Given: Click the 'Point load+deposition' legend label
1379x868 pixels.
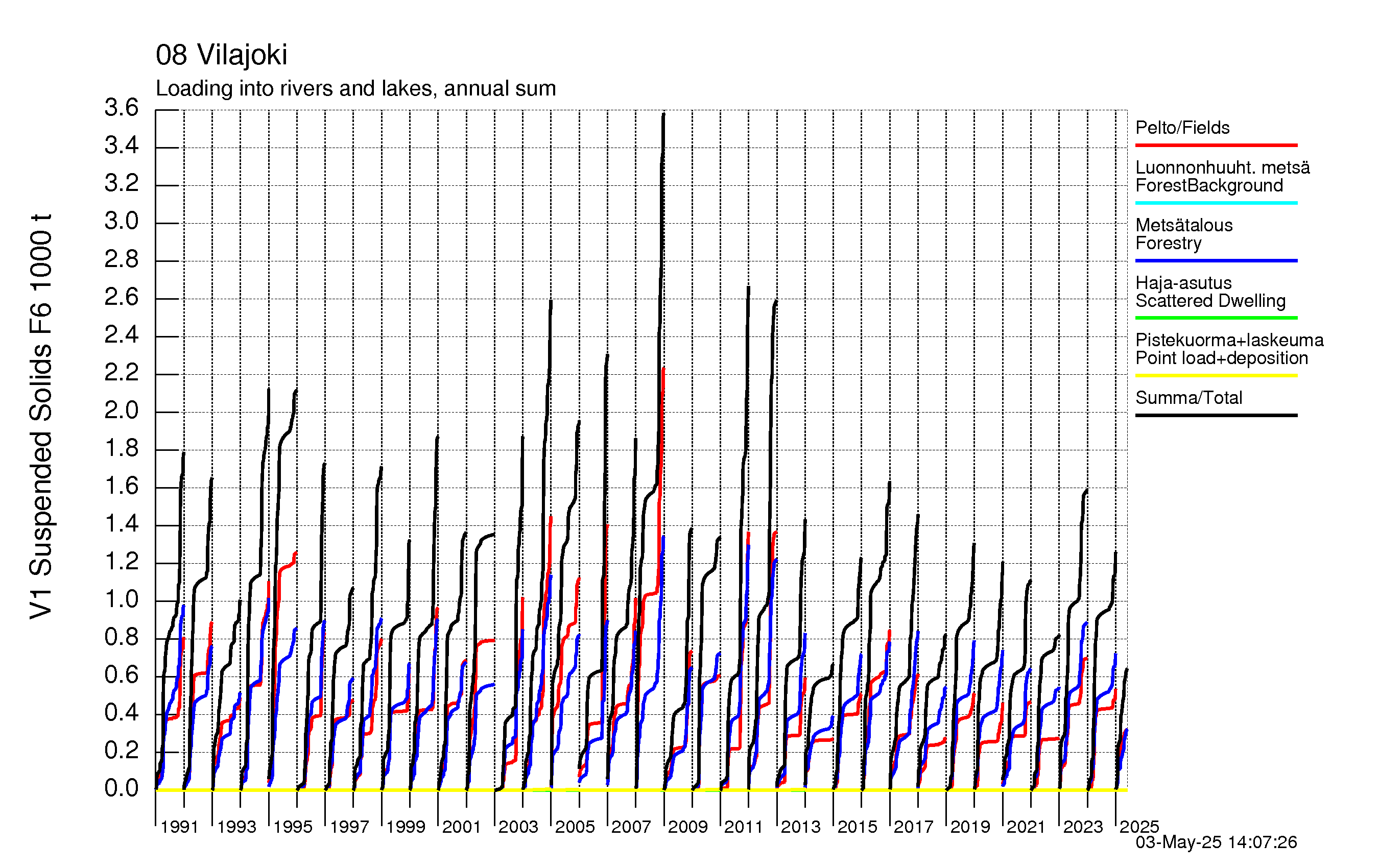Looking at the screenshot, I should coord(1222,358).
